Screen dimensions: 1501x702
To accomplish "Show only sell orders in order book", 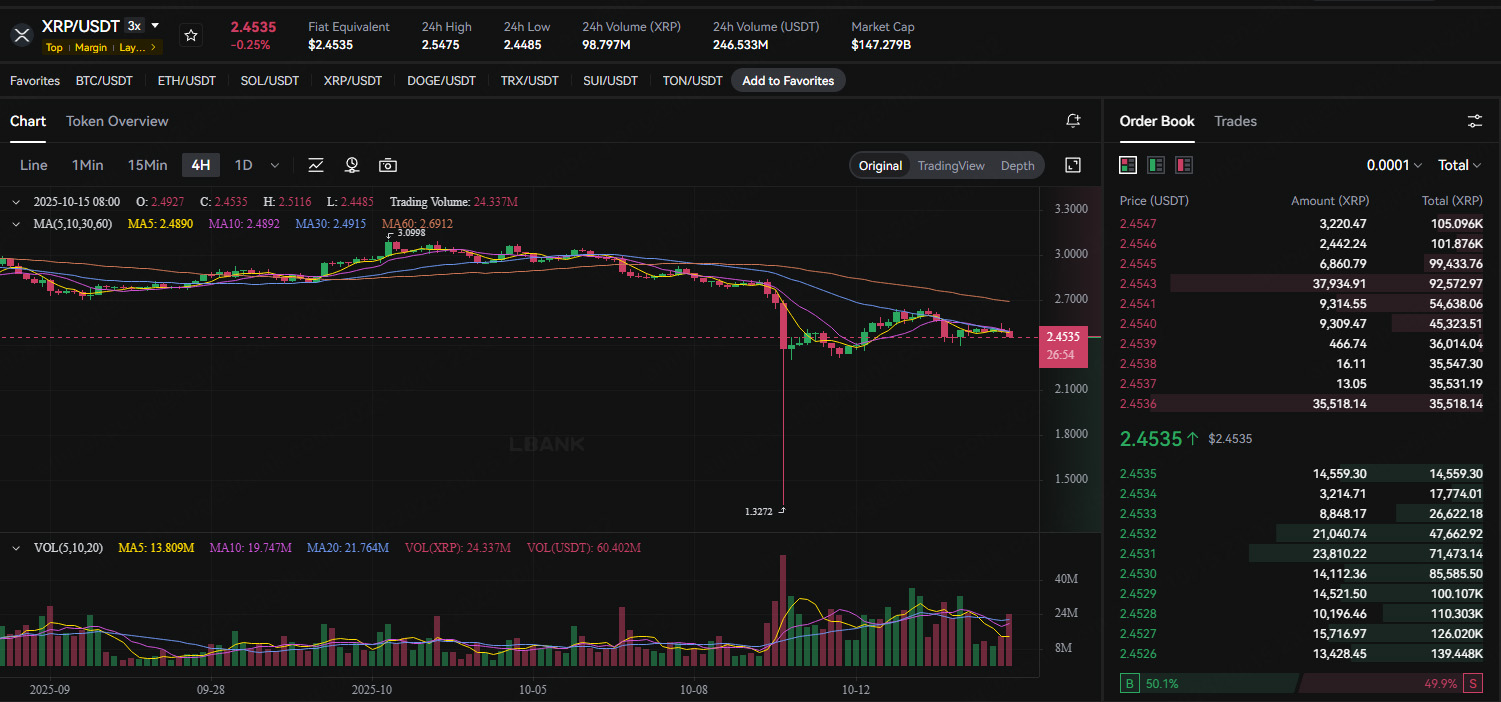I will 1184,165.
